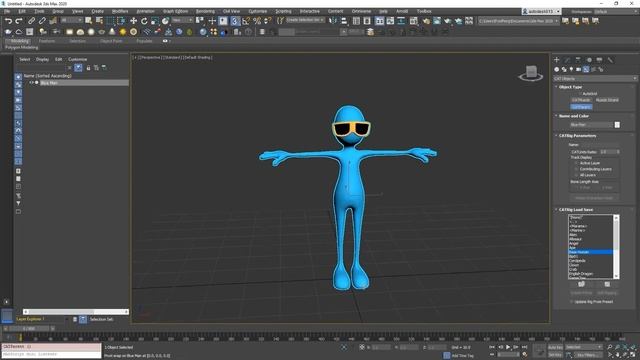Activate the Select and Link tool
This screenshot has height=360, width=640.
[x=31, y=21]
